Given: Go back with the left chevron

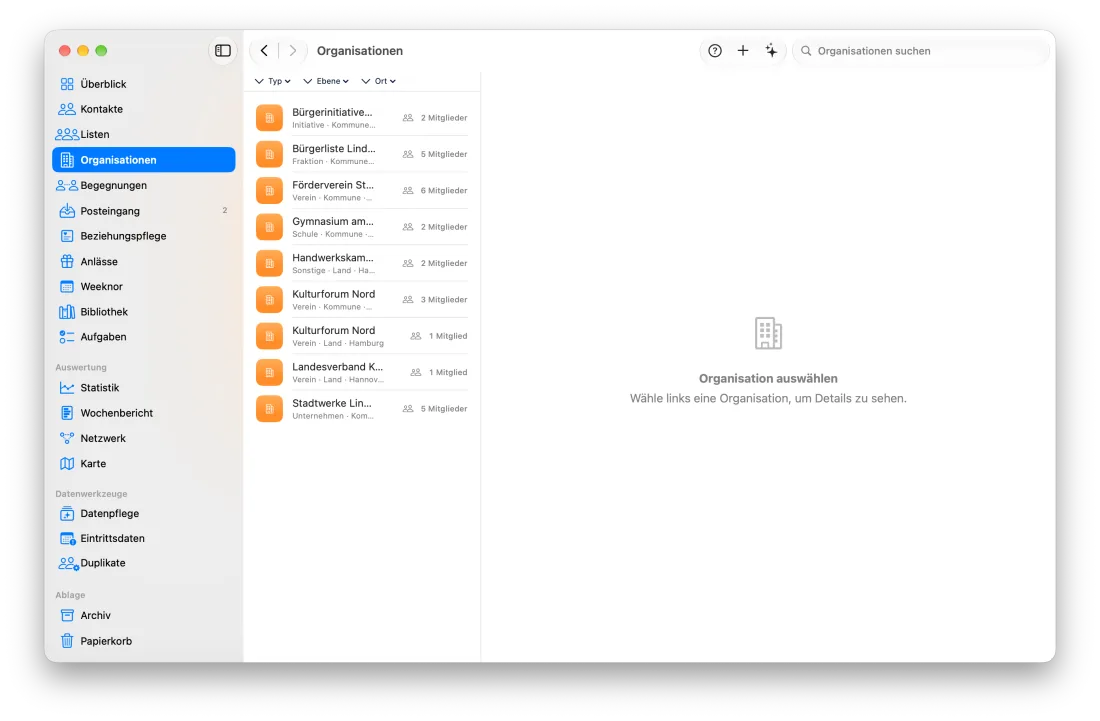Looking at the screenshot, I should click(x=264, y=50).
